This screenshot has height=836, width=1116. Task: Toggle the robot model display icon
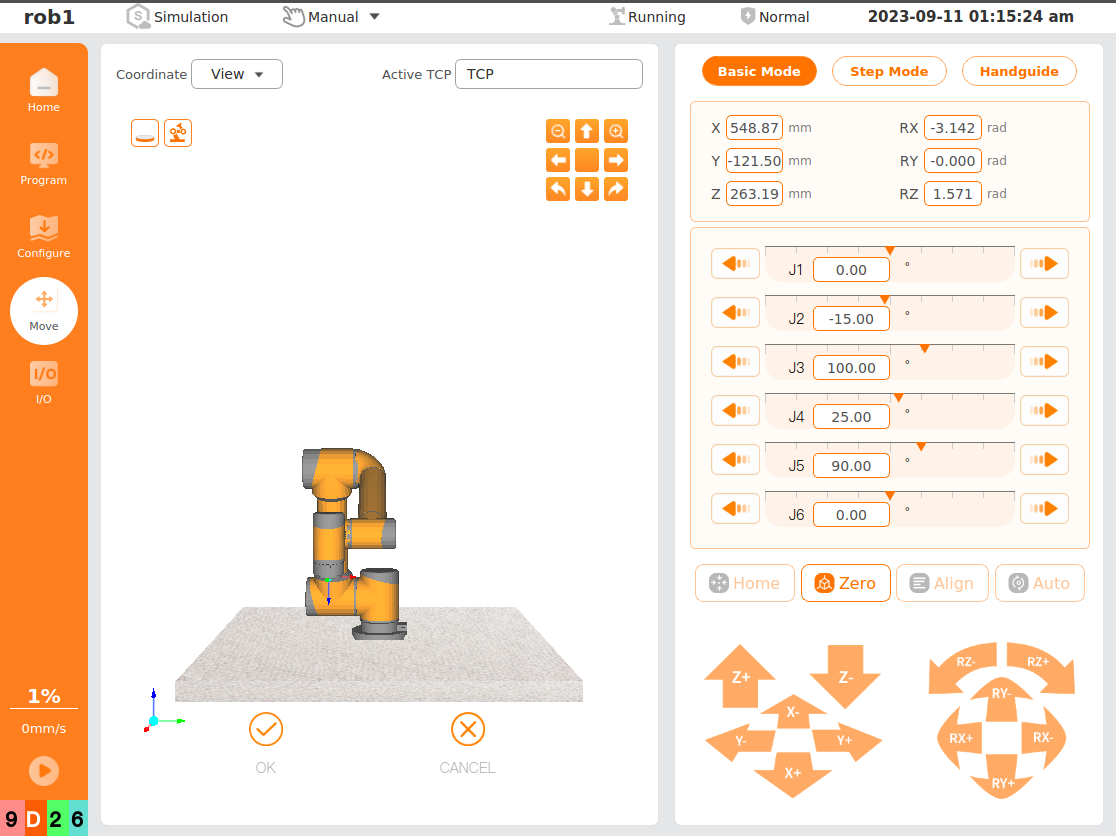tap(178, 133)
